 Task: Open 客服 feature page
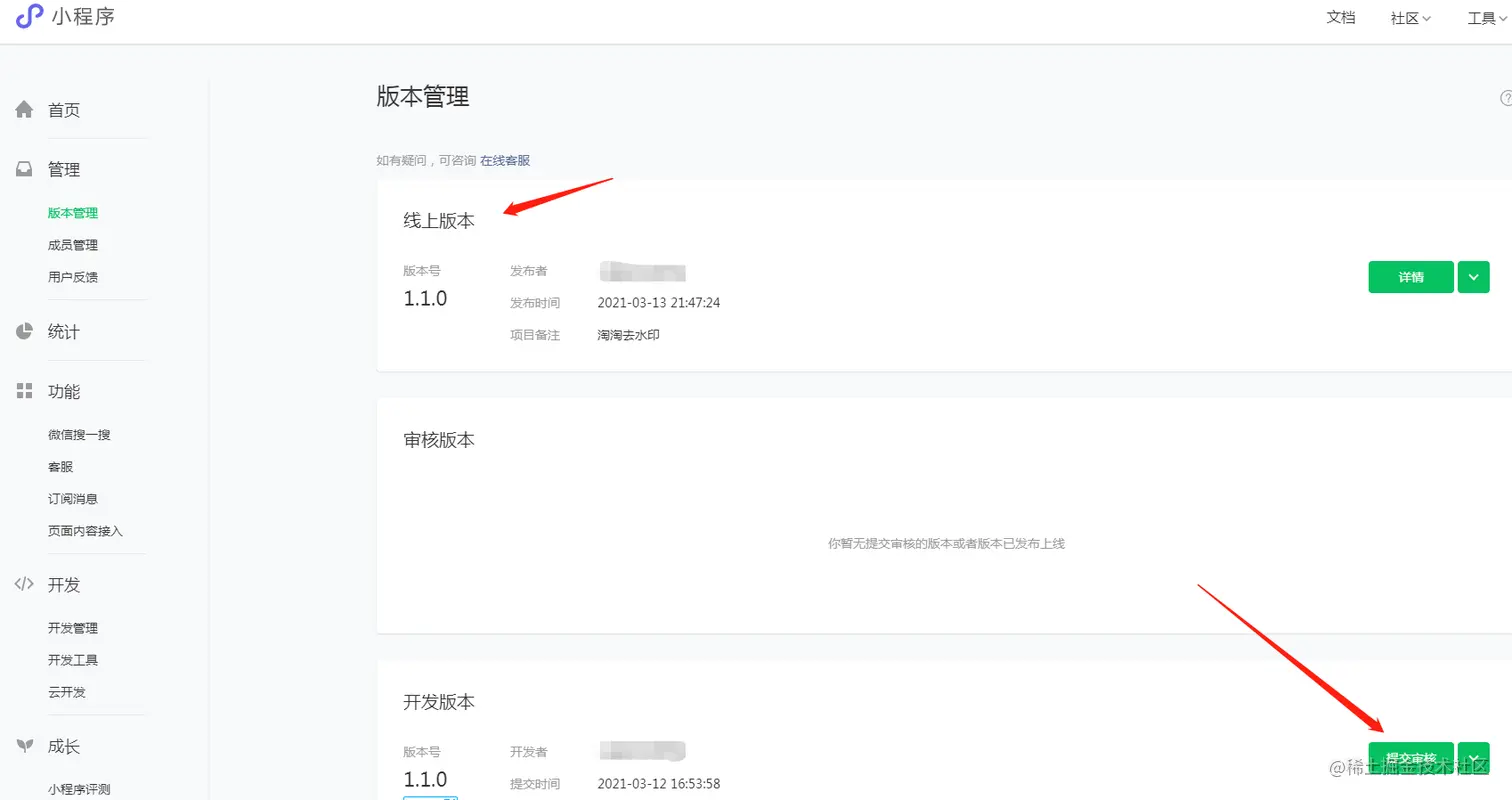(x=60, y=467)
